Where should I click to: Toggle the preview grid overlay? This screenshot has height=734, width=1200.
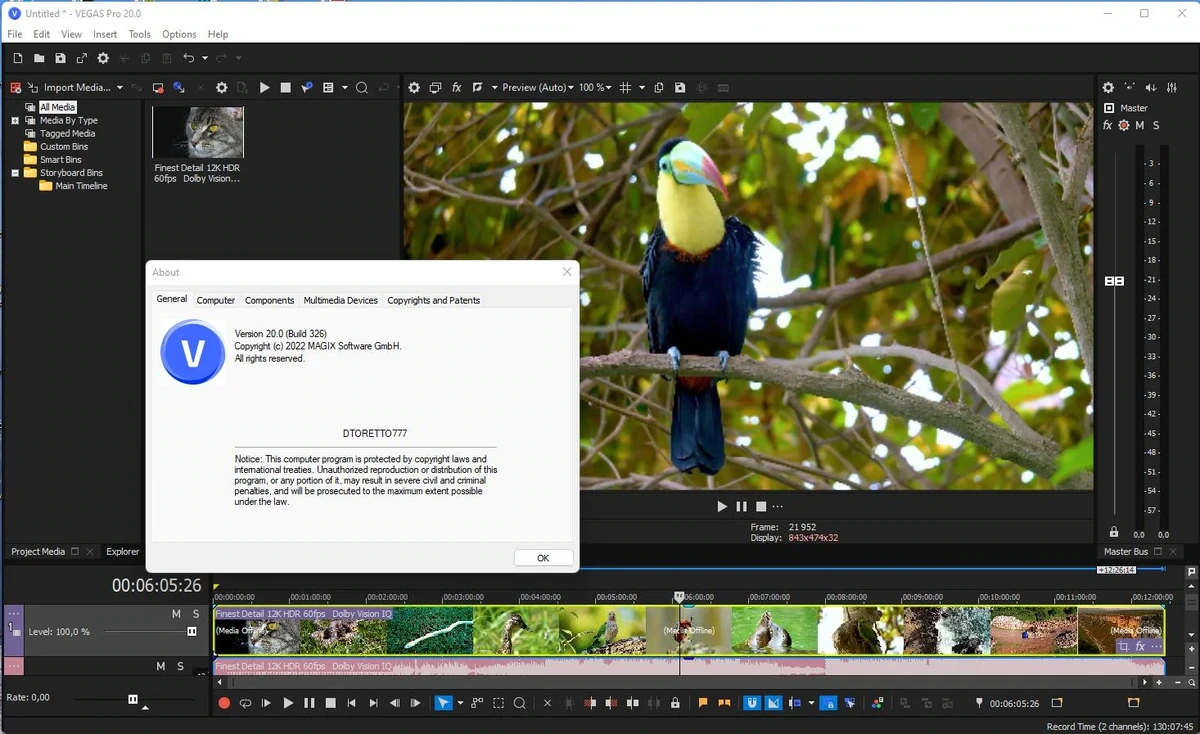coord(626,88)
